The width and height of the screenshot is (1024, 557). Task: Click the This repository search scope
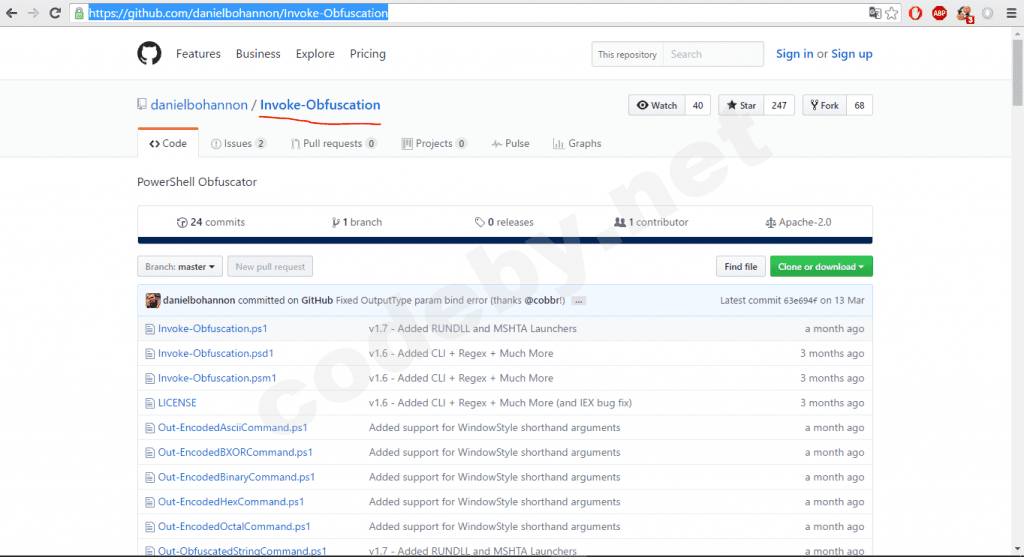[x=627, y=54]
